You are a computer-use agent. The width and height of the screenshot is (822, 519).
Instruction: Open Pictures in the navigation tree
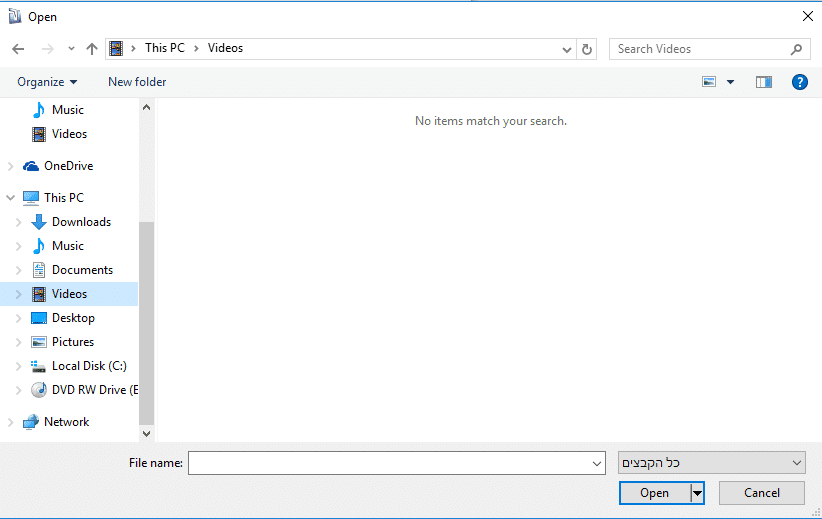pyautogui.click(x=73, y=342)
